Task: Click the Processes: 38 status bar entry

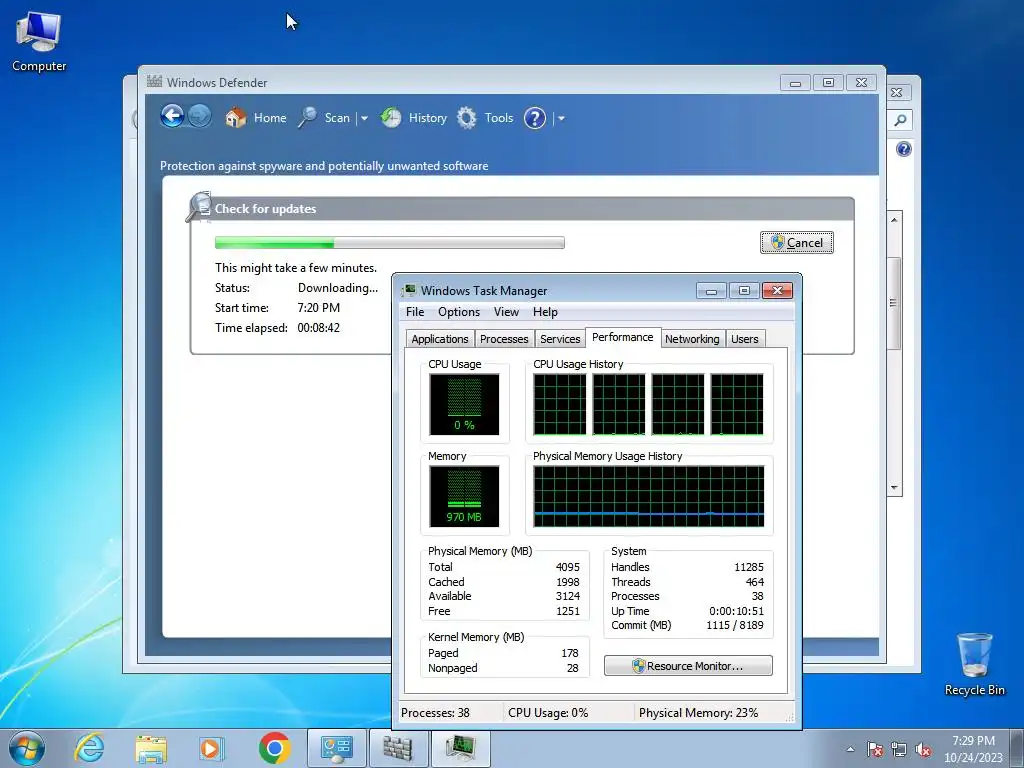Action: coord(435,713)
